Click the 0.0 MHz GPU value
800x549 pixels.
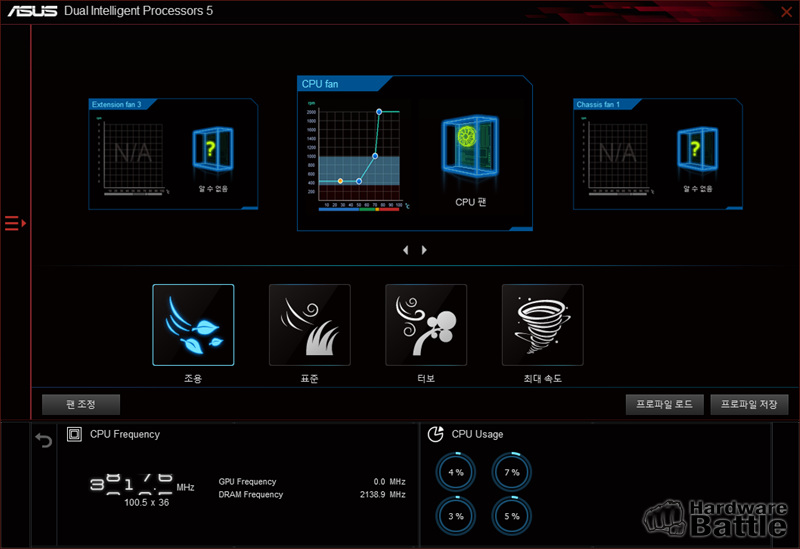coord(389,482)
